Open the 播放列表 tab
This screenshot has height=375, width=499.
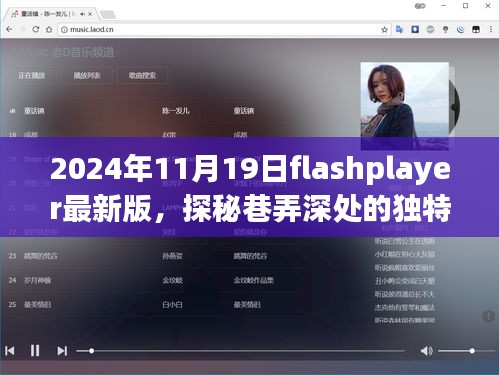(x=87, y=76)
